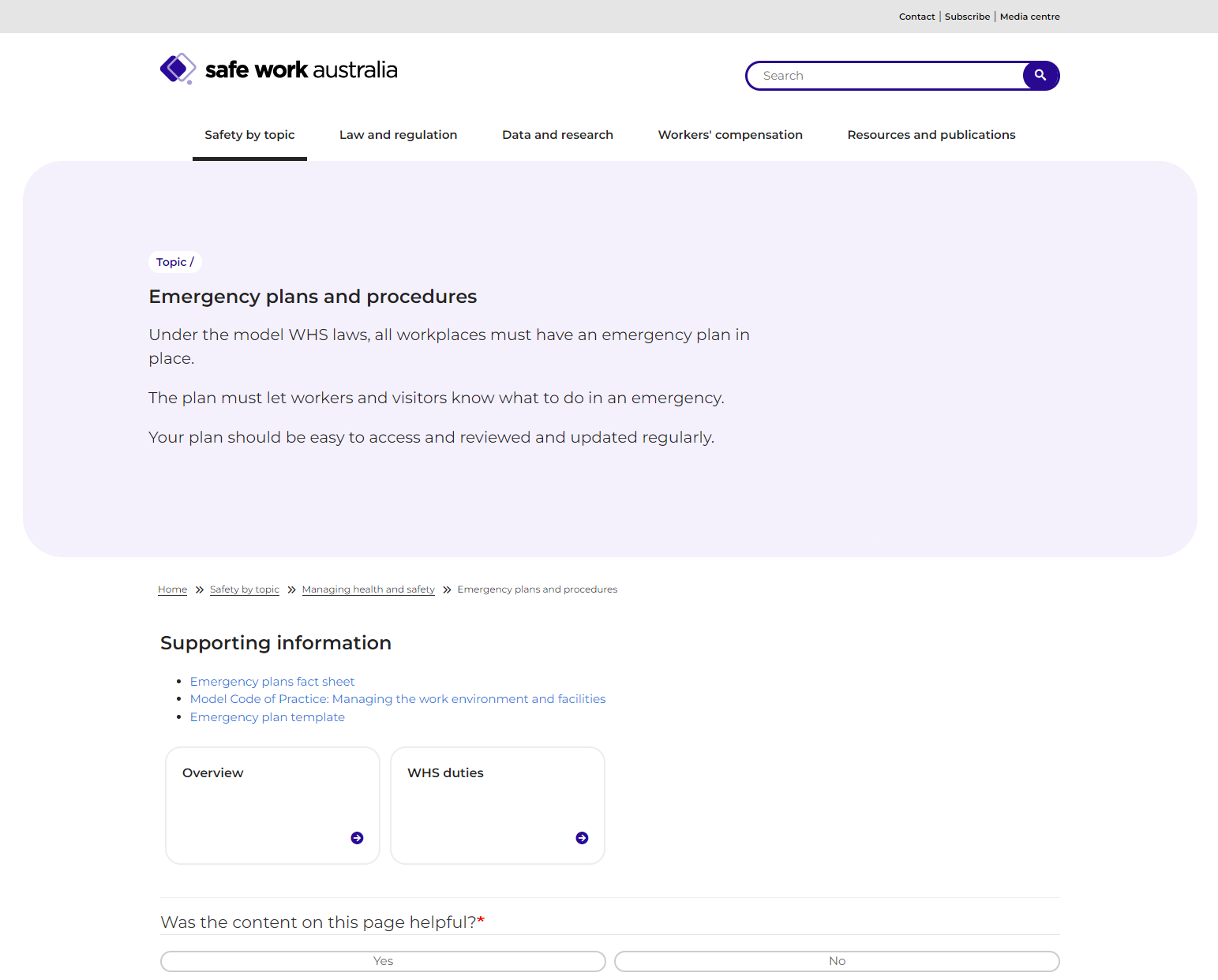
Task: Open the Law and regulation menu
Action: (x=398, y=135)
